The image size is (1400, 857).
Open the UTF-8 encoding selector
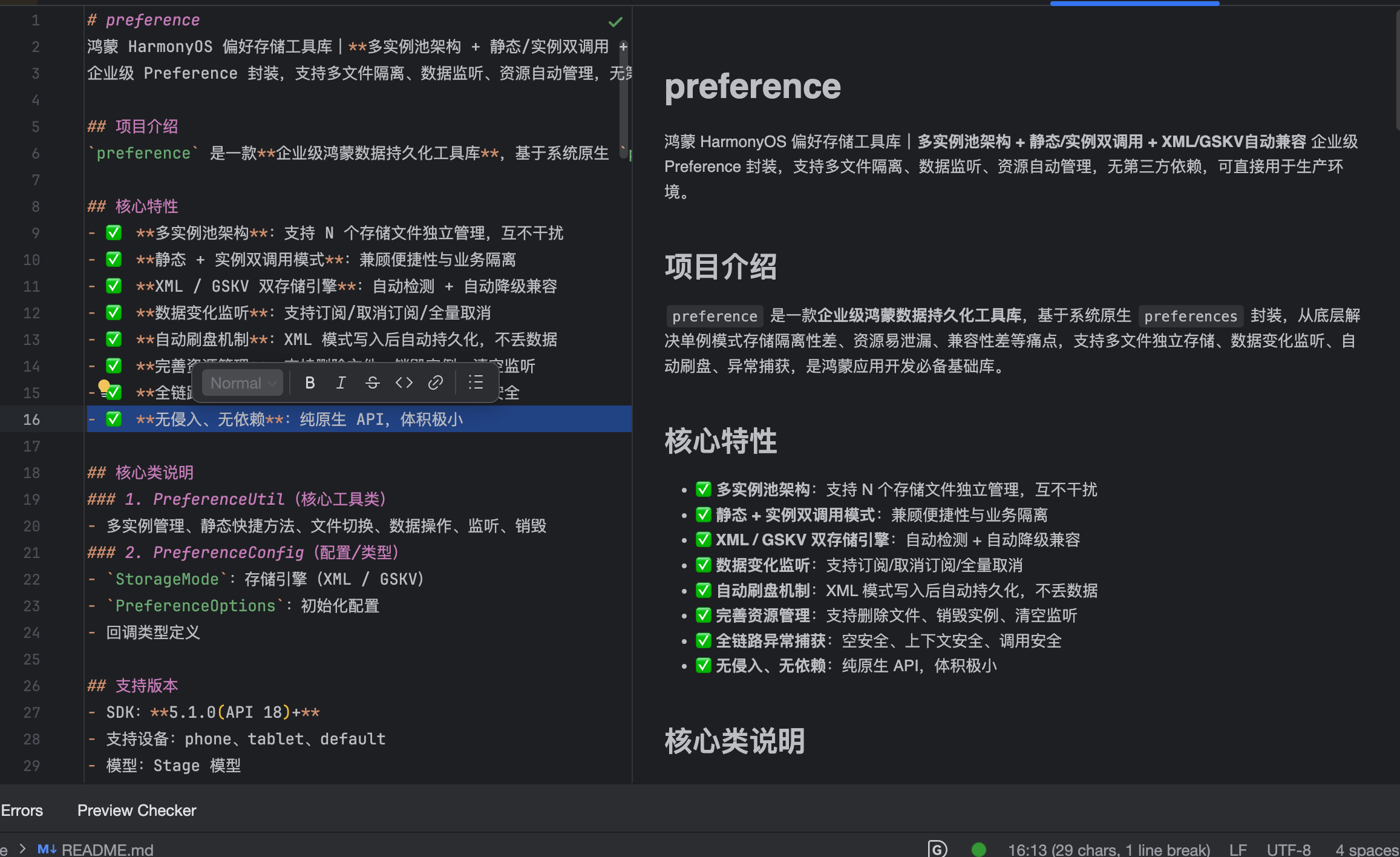point(1289,849)
